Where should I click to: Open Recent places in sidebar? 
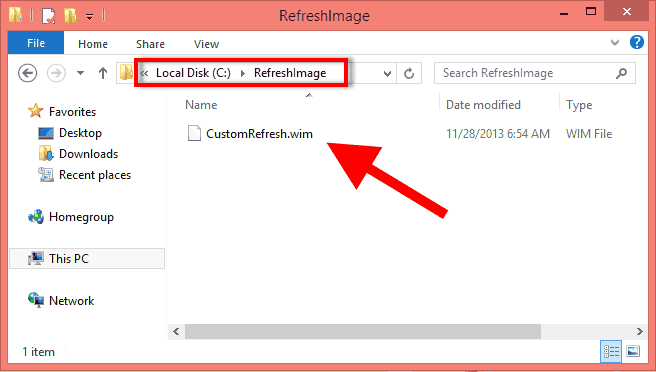[95, 174]
